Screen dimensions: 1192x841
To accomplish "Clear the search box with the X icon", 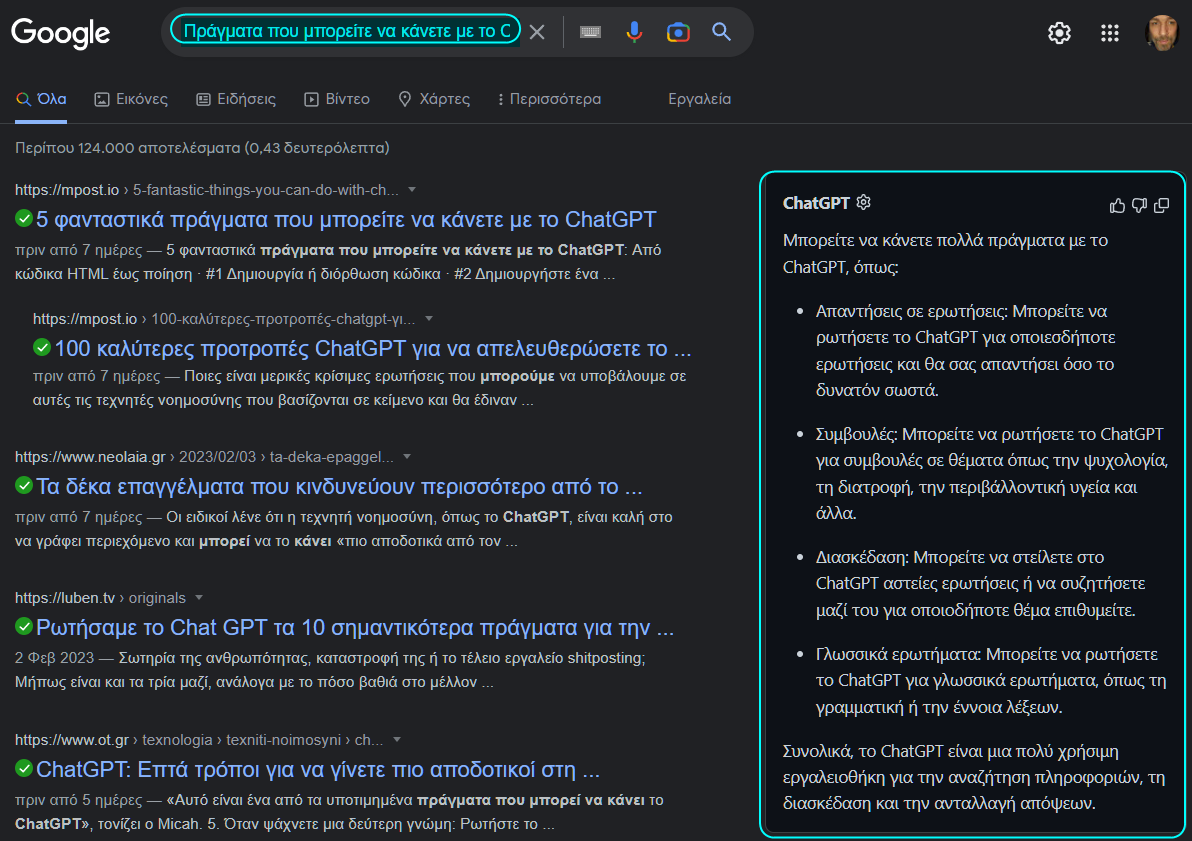I will click(x=537, y=32).
